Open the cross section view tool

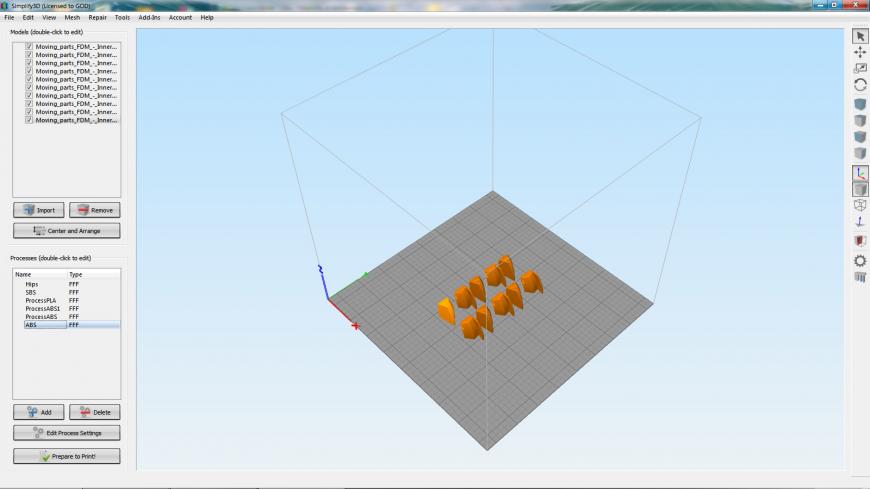860,241
